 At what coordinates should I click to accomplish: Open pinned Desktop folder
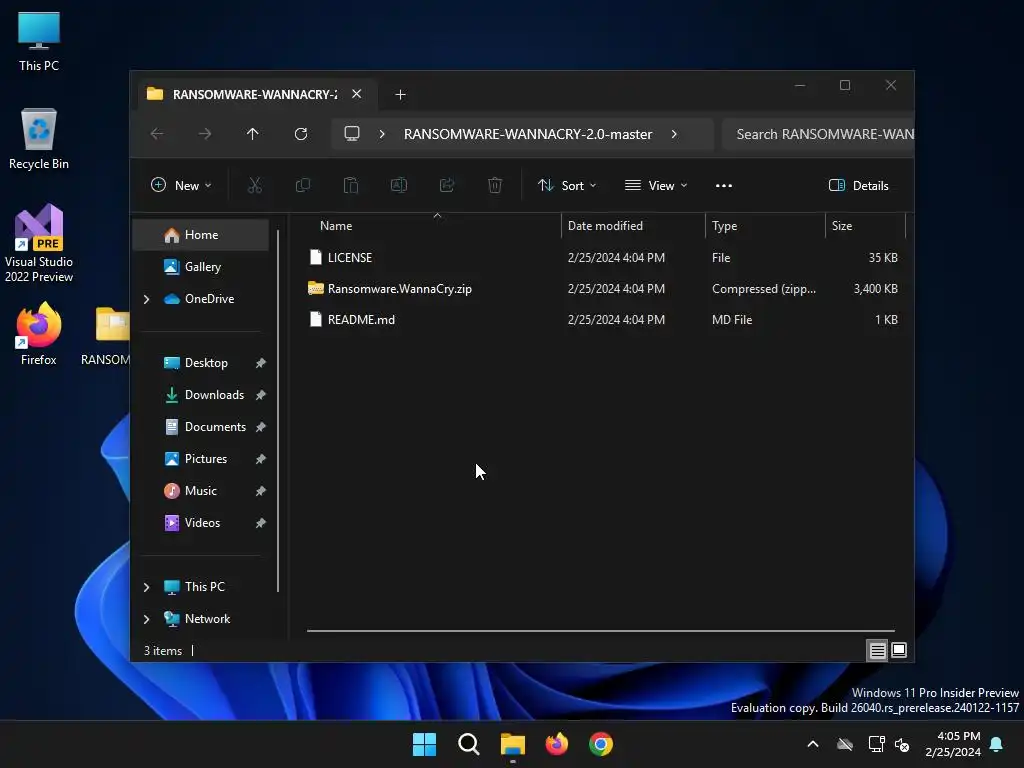(200, 363)
